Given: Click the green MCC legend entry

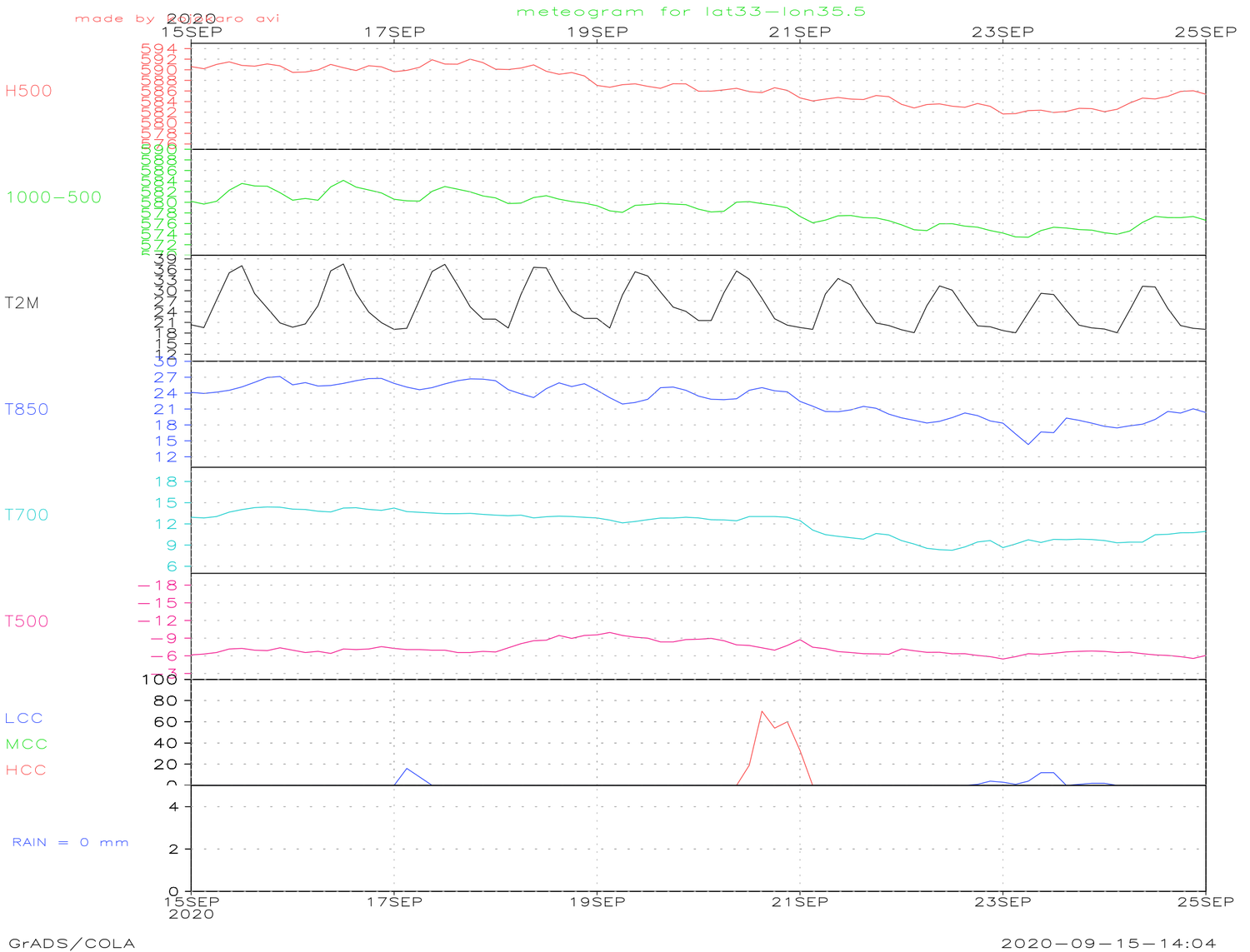Looking at the screenshot, I should pyautogui.click(x=27, y=744).
